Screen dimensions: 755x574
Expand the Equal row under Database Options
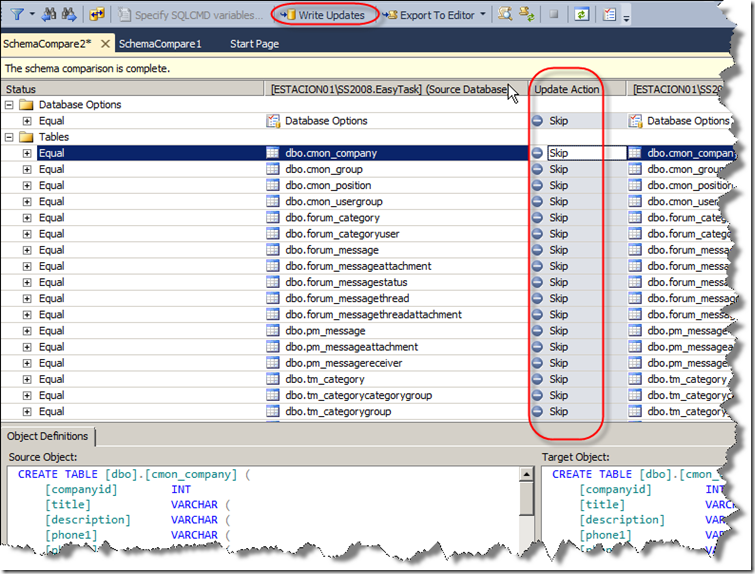click(x=27, y=121)
